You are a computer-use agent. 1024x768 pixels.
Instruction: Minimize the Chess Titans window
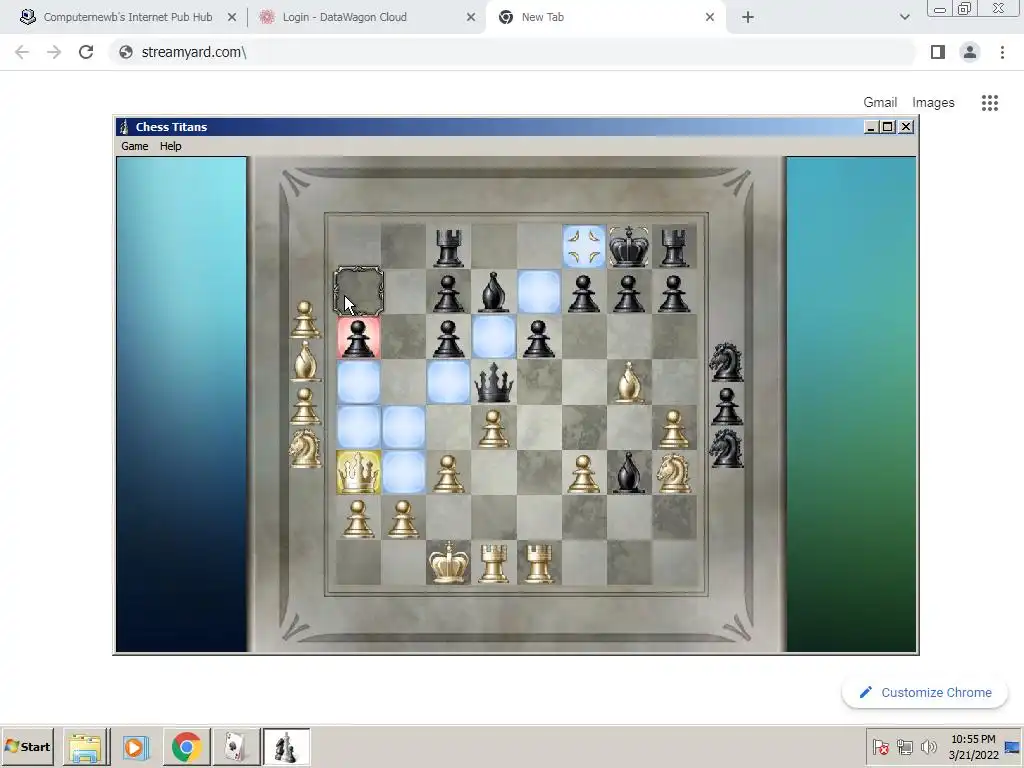click(x=871, y=127)
